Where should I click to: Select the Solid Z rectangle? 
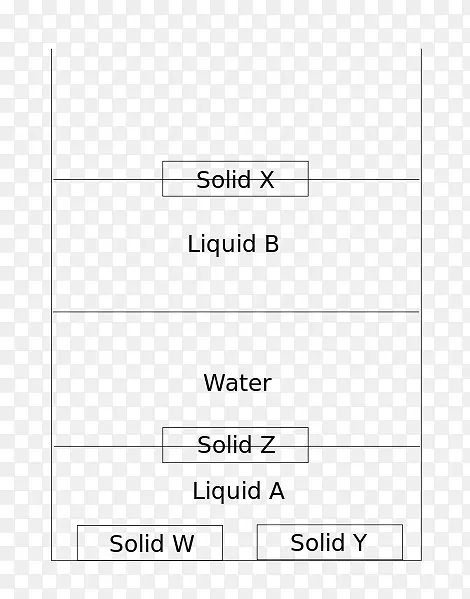point(235,445)
